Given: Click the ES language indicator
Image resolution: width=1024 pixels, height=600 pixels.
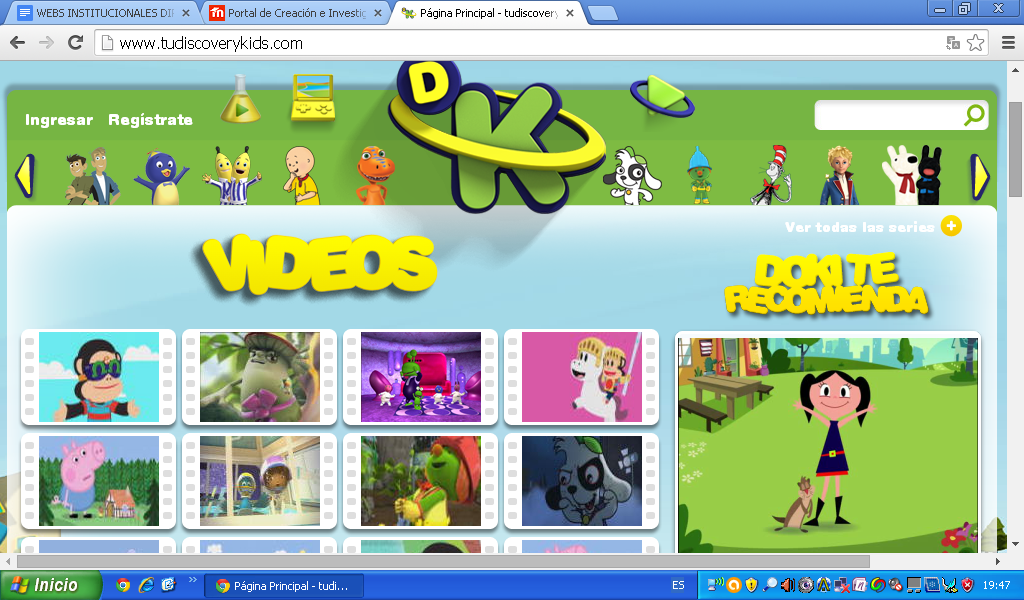Looking at the screenshot, I should (x=678, y=585).
